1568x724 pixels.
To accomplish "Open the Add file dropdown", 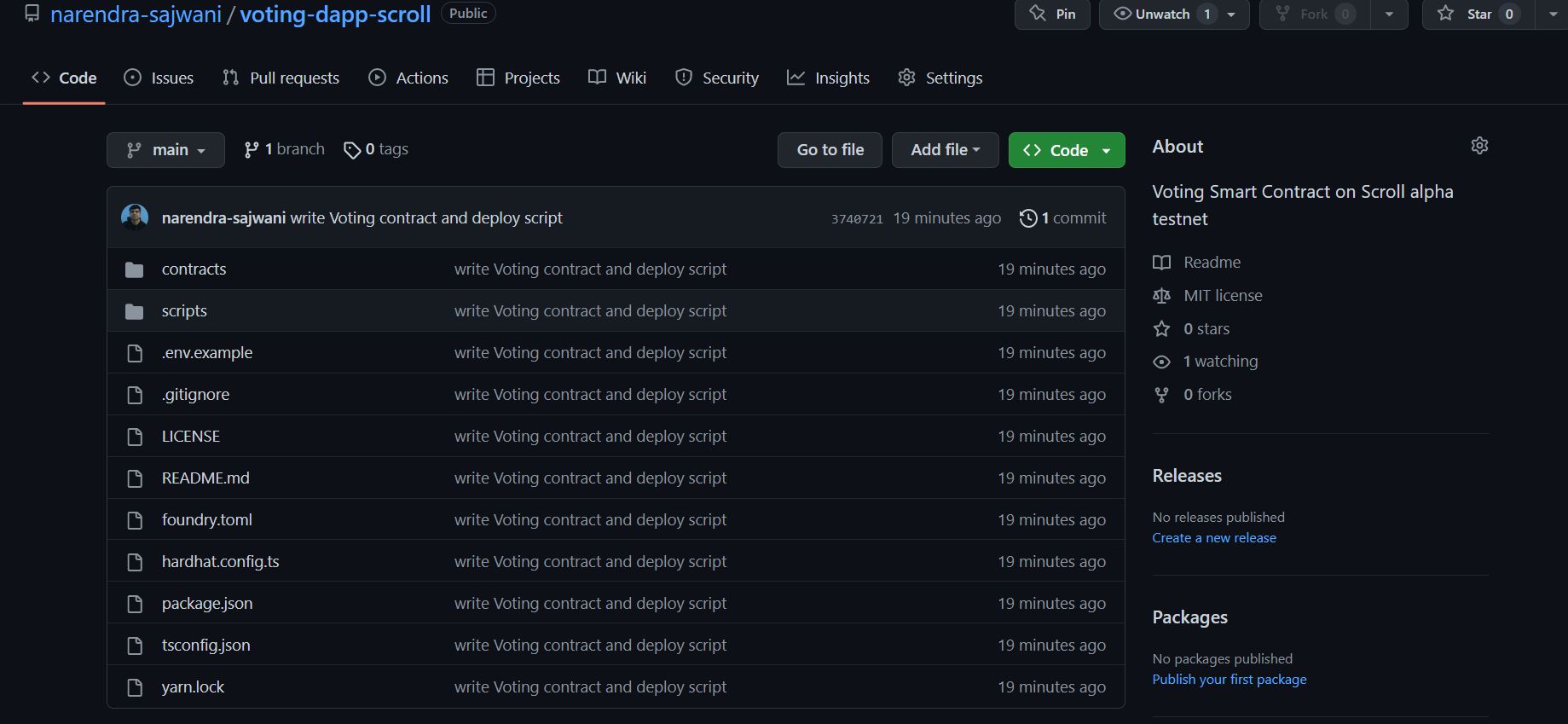I will pos(945,150).
